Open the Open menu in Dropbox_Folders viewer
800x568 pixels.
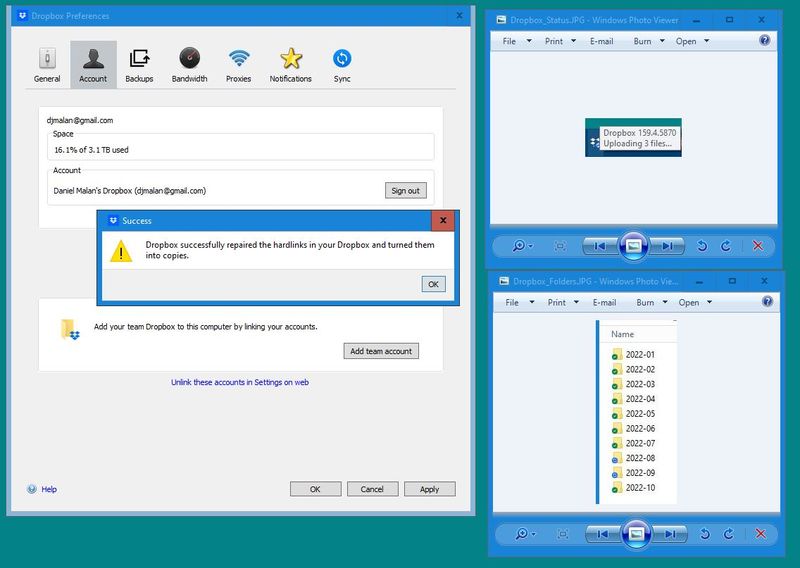tap(695, 303)
